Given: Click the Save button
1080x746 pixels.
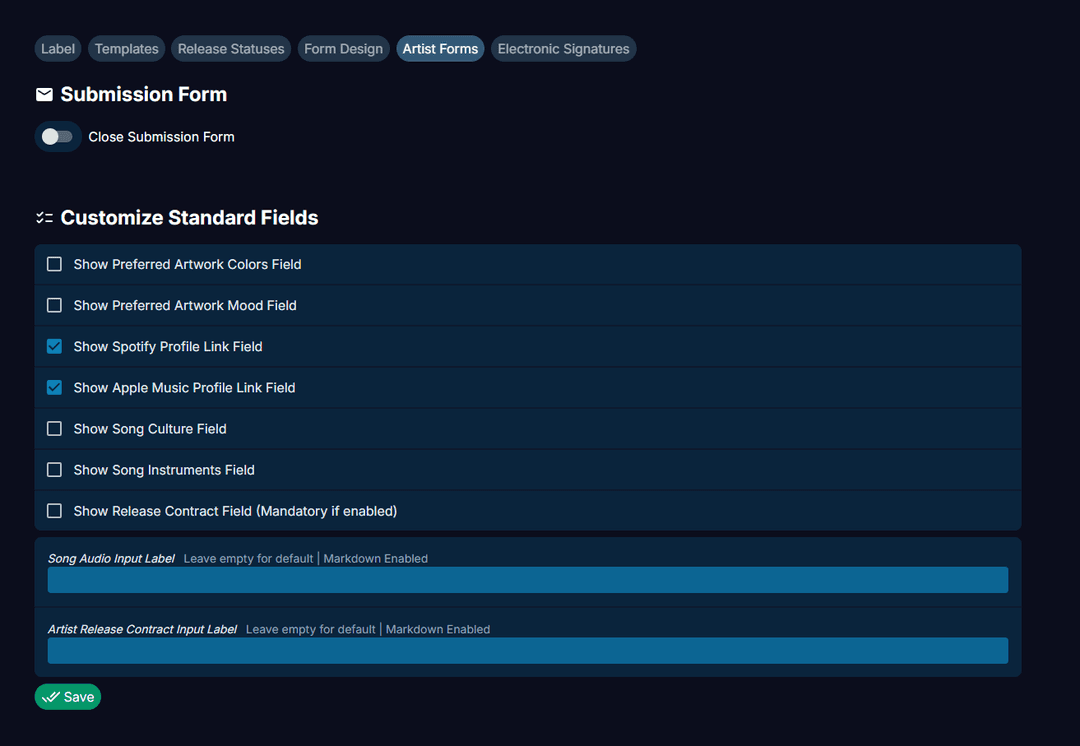Looking at the screenshot, I should point(67,696).
